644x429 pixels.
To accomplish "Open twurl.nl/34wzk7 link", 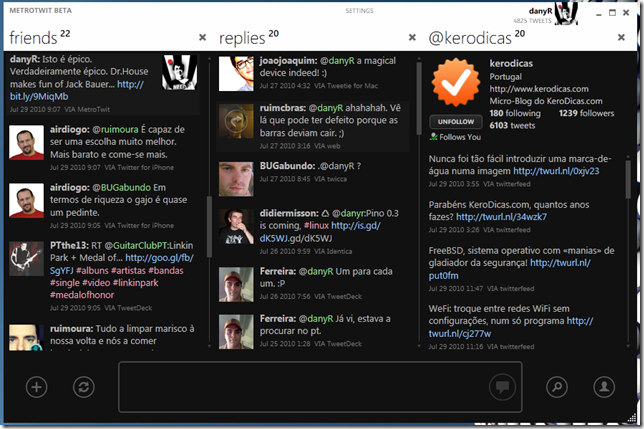I will coord(501,217).
